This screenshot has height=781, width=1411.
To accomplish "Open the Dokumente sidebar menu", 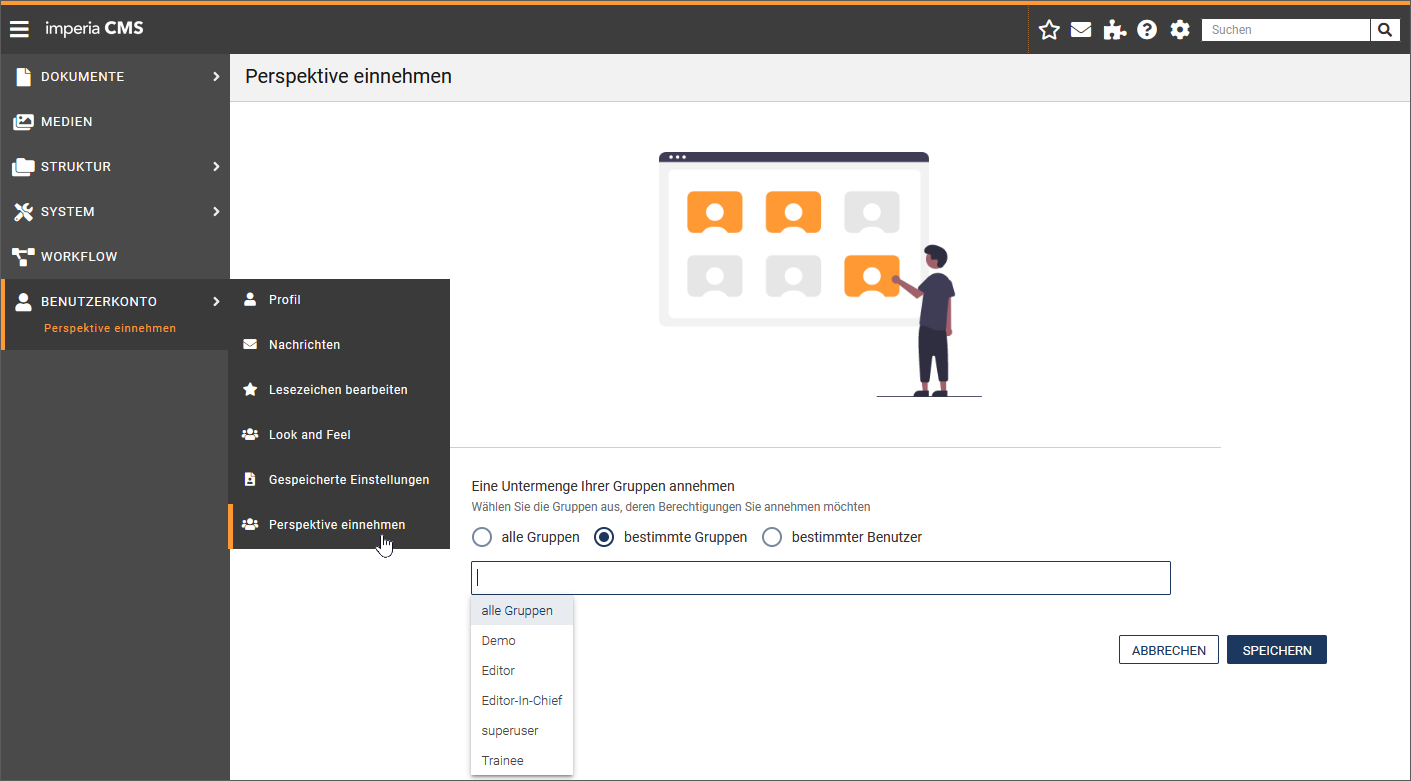I will 115,77.
